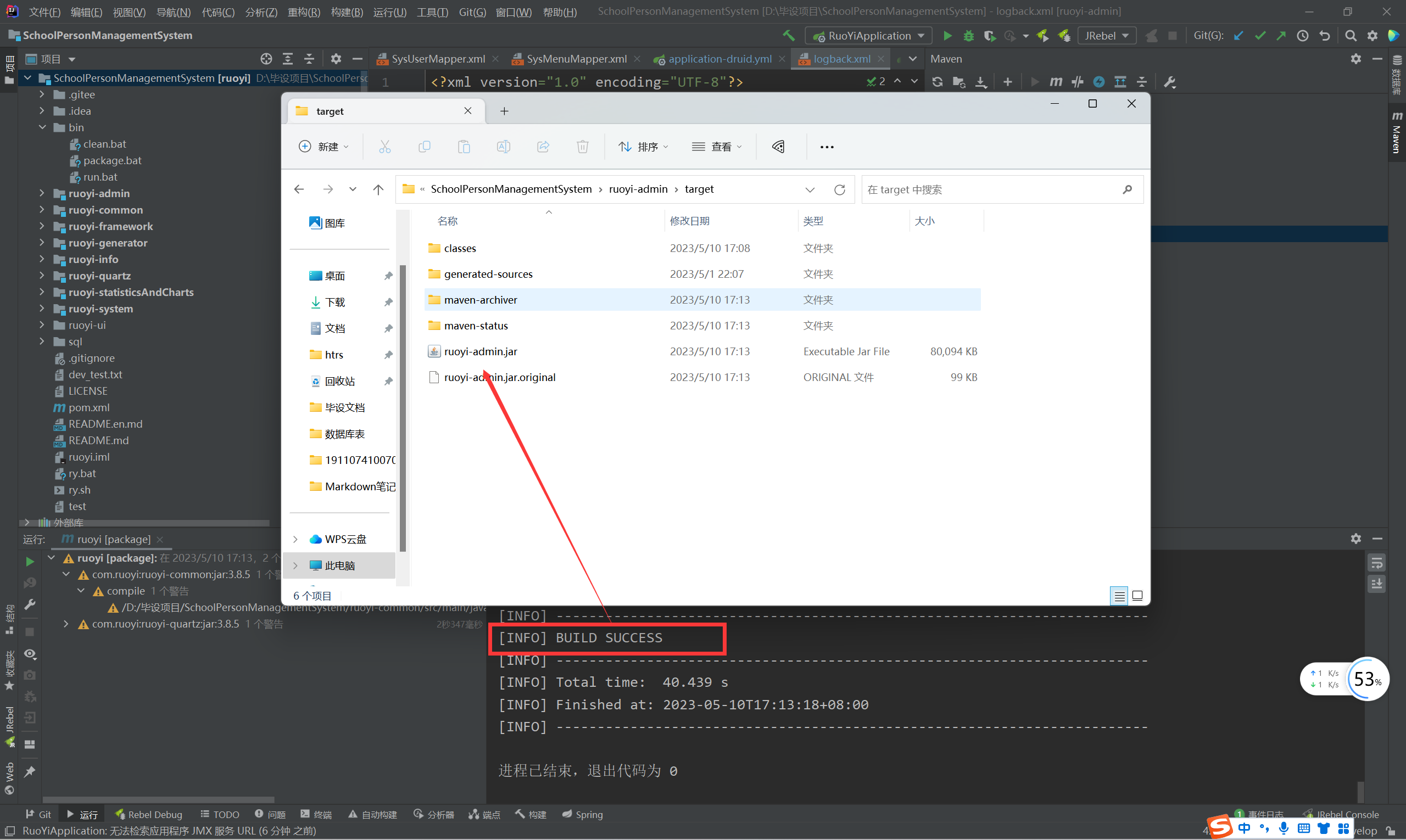
Task: Switch to SysUserMapper.xml editor tab
Action: coord(438,59)
